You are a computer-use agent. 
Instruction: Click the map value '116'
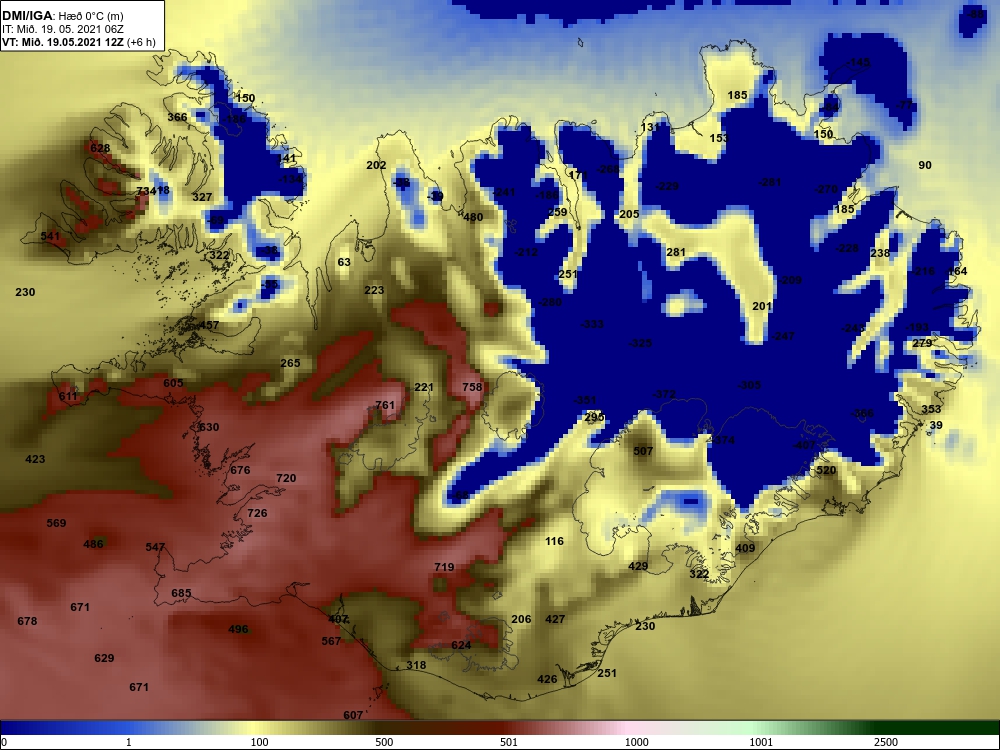point(554,541)
